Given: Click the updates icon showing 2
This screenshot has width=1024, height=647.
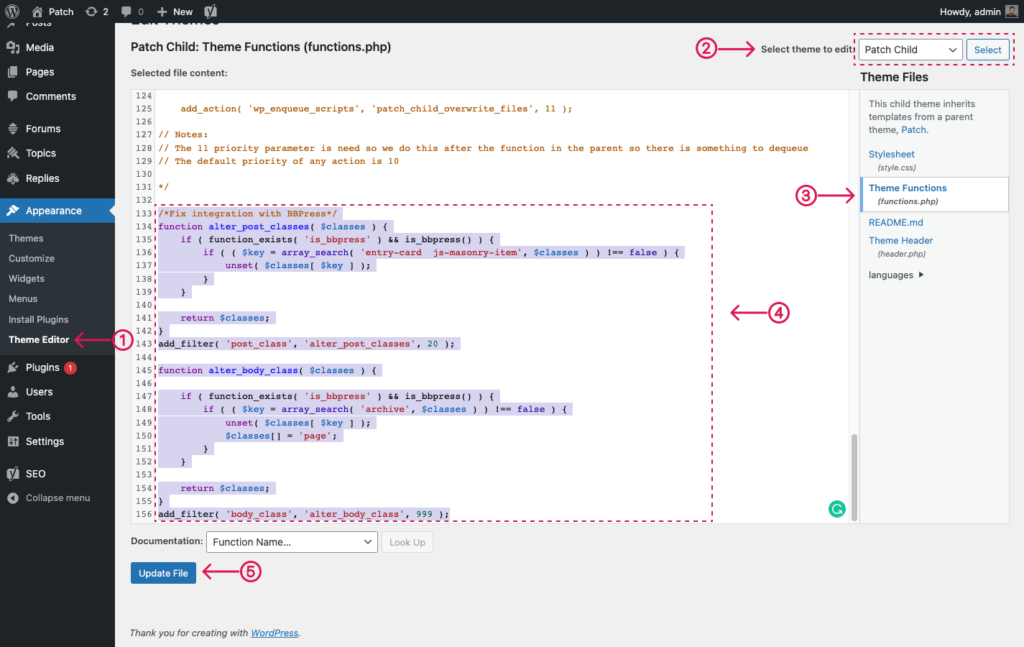Looking at the screenshot, I should (x=92, y=11).
